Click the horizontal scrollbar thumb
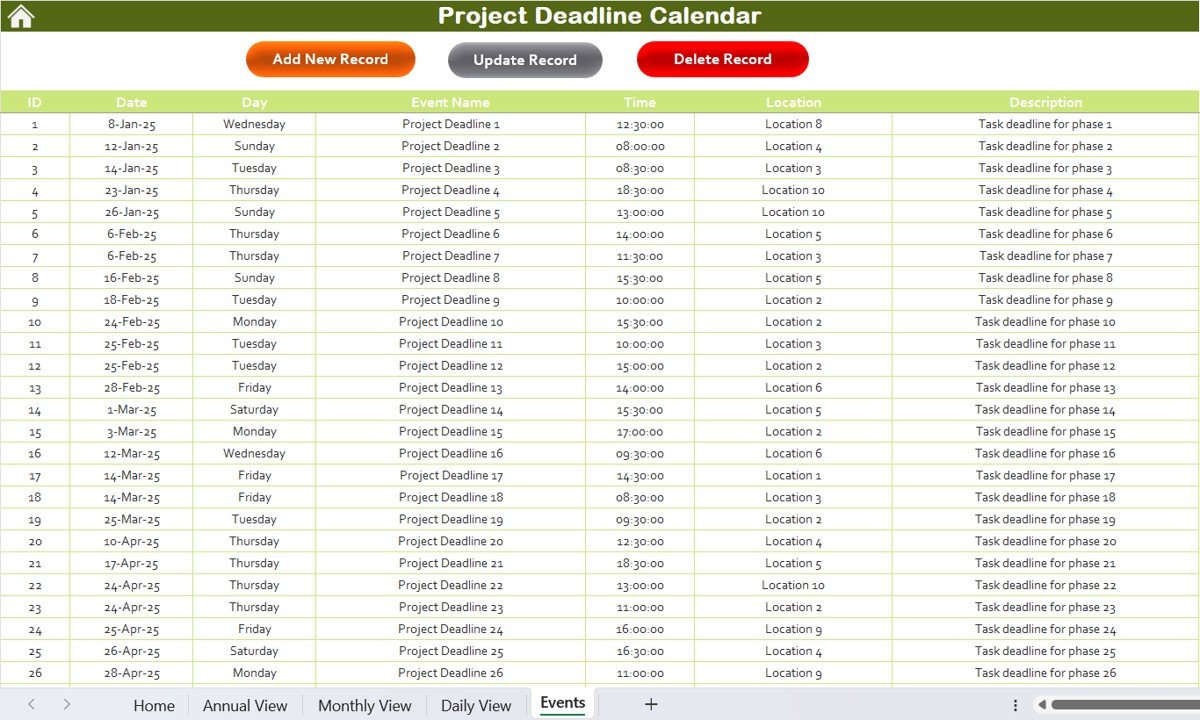1200x720 pixels. [1125, 705]
